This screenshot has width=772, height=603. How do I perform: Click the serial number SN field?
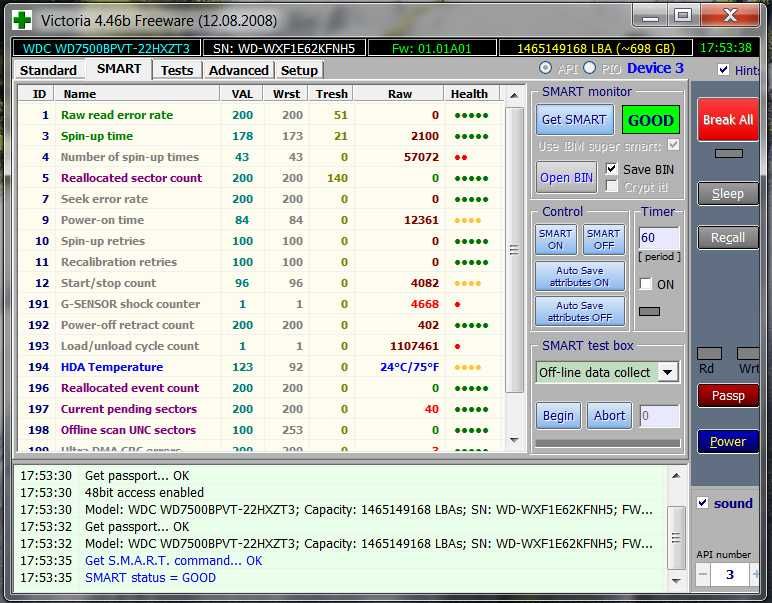click(284, 48)
